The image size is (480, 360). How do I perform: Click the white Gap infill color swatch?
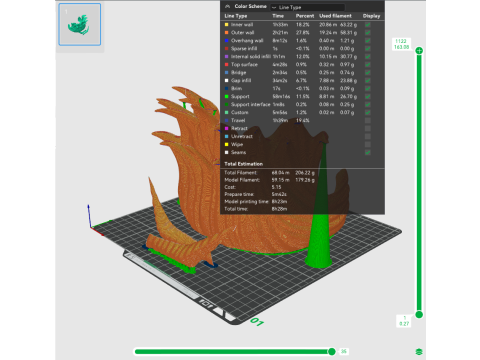(x=227, y=81)
